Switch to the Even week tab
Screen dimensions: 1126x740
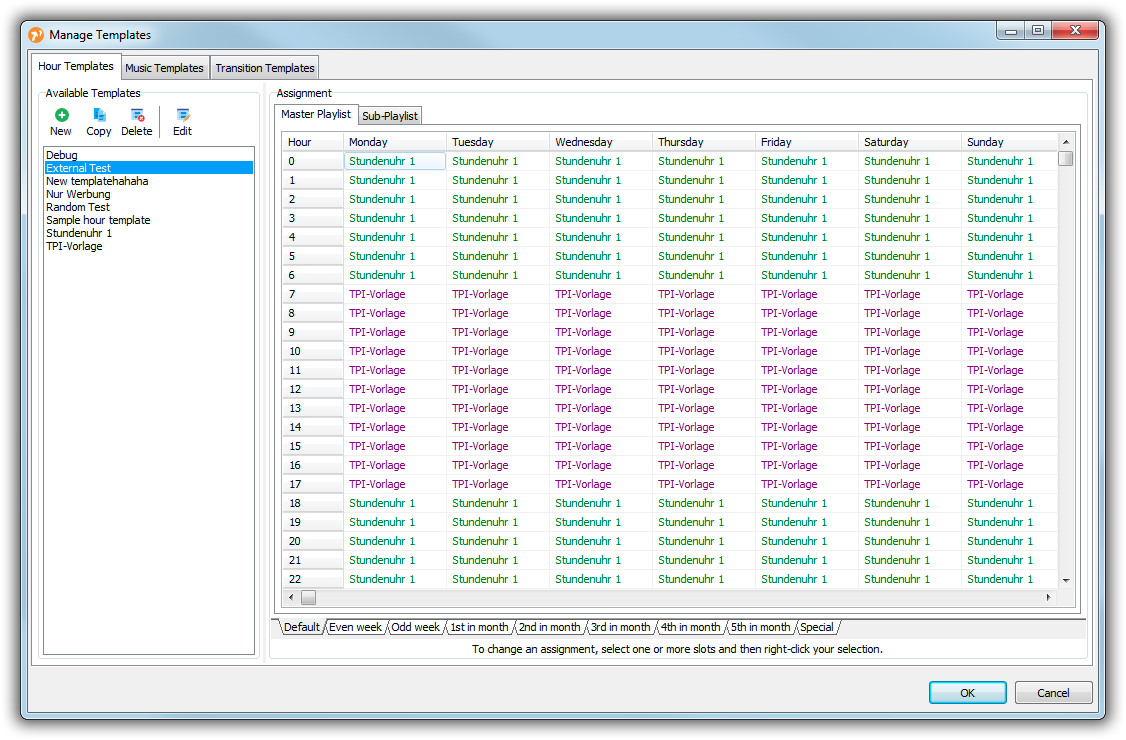tap(355, 627)
